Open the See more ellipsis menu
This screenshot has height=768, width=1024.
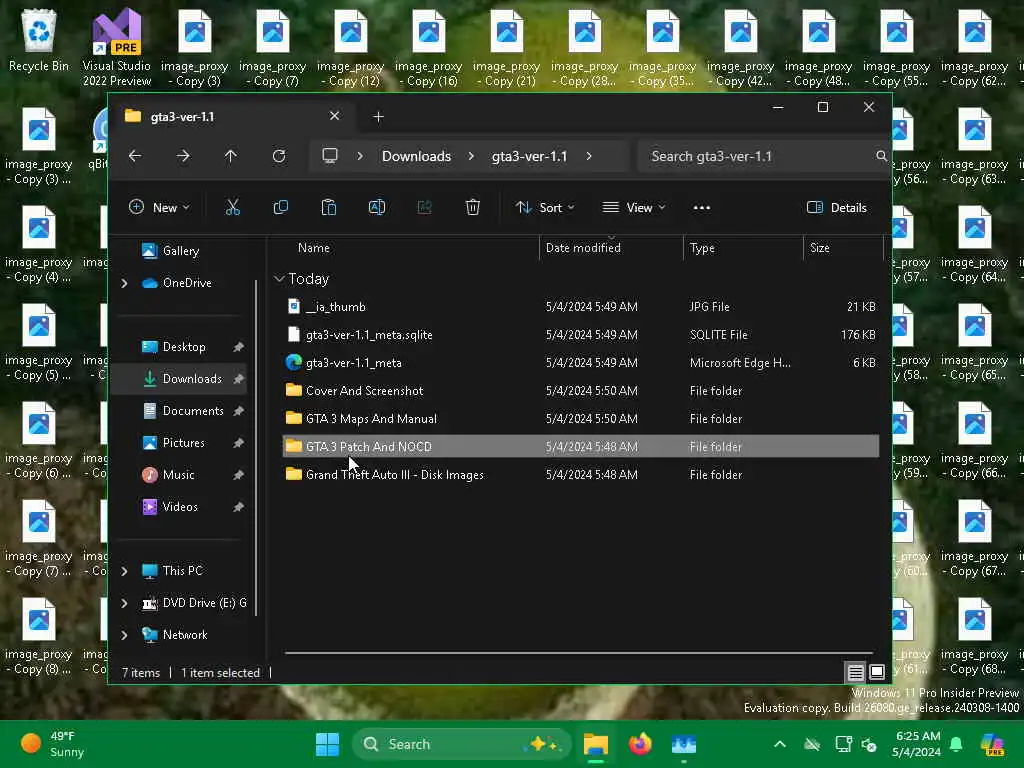tap(701, 208)
